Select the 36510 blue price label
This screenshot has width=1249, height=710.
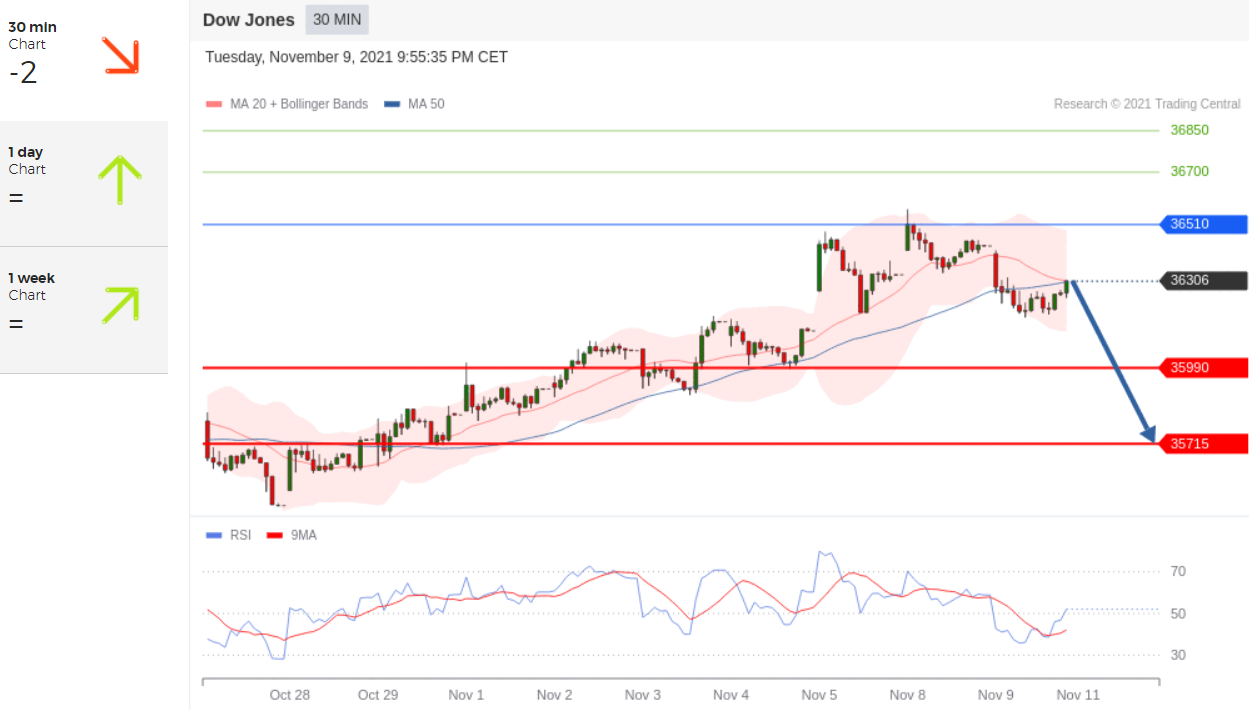point(1203,224)
